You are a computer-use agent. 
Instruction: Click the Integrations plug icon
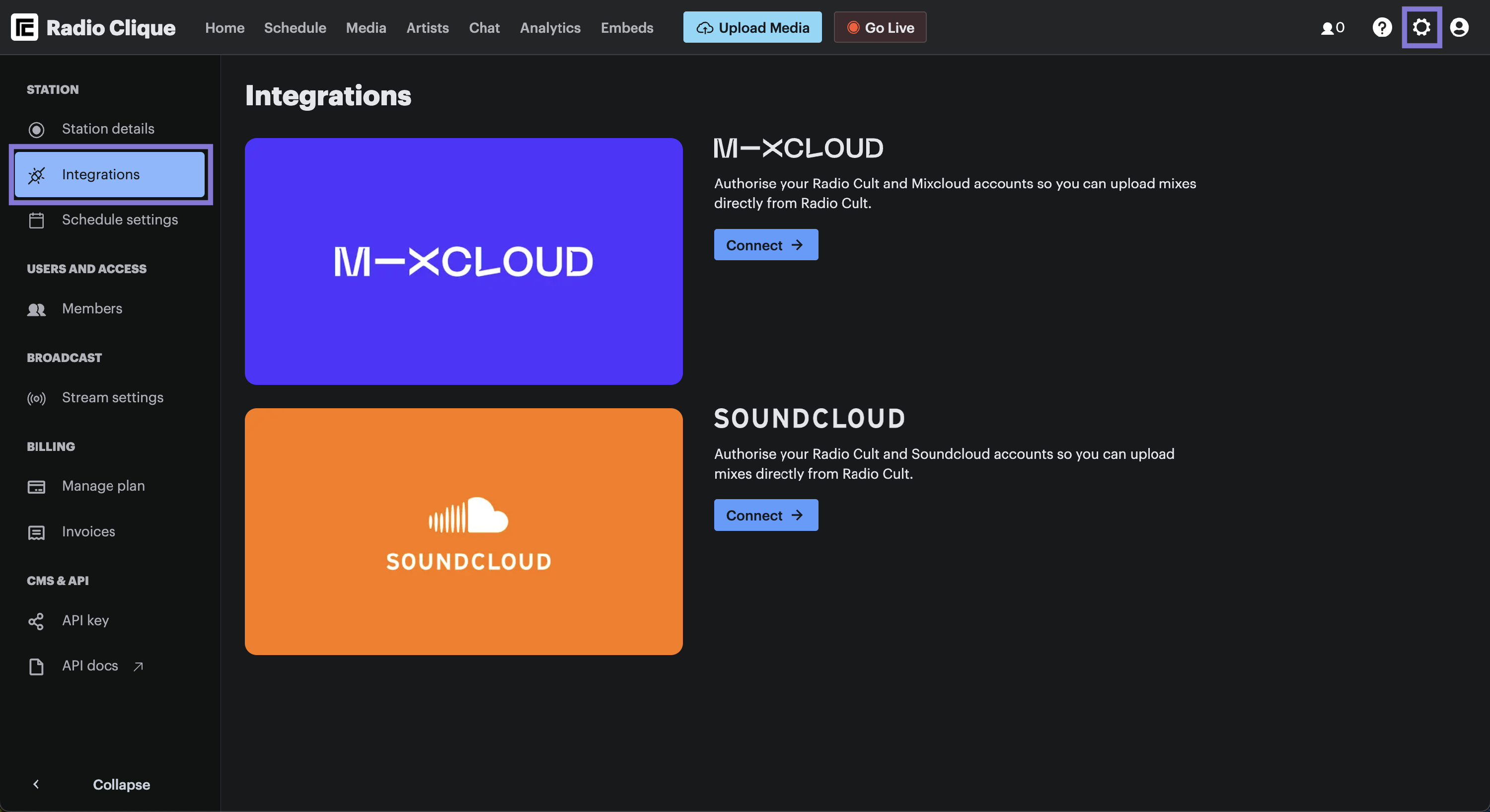[36, 175]
